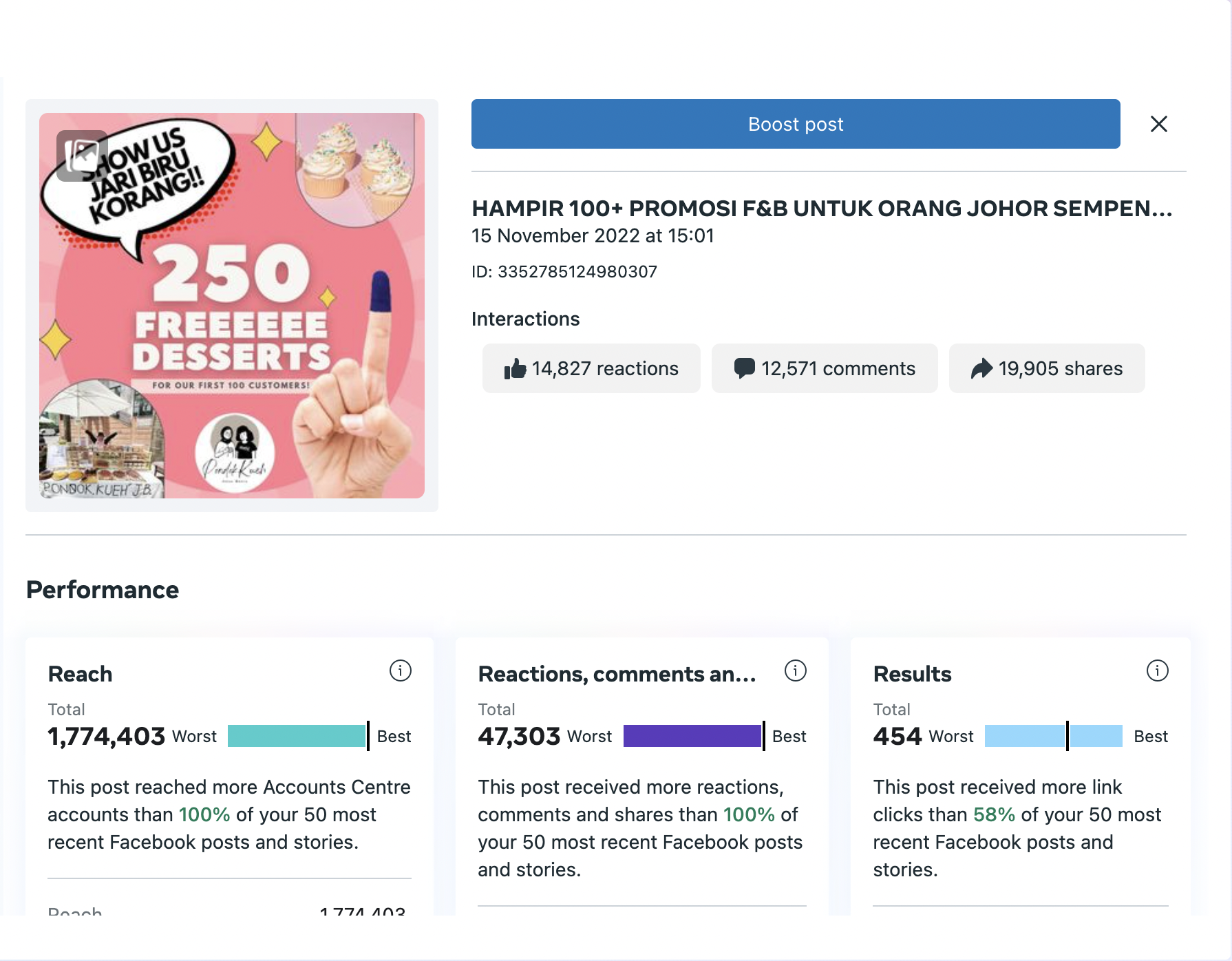The height and width of the screenshot is (961, 1232).
Task: Click the post ID number text
Action: pos(577,272)
